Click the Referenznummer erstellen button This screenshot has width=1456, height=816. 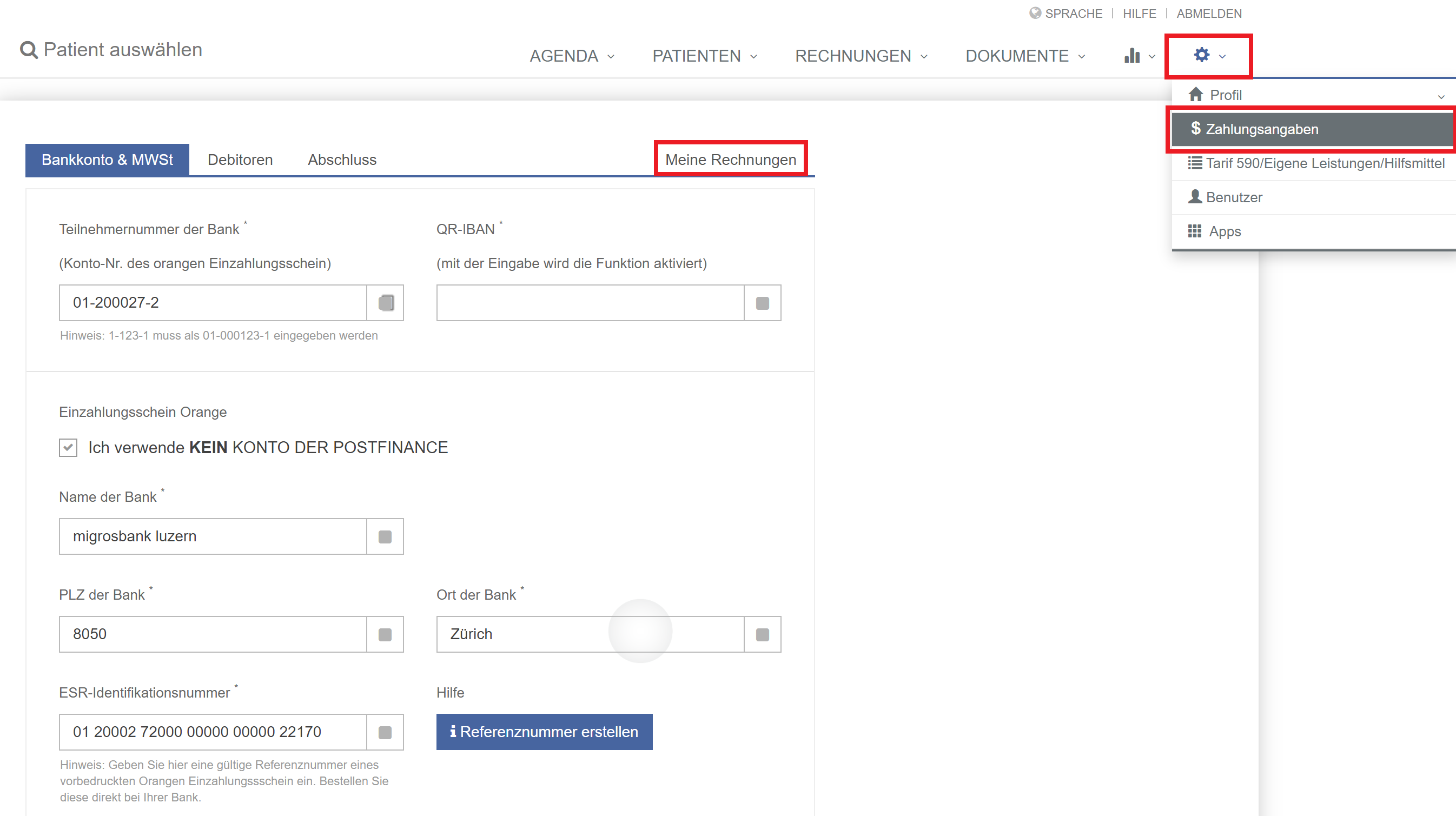(x=544, y=732)
